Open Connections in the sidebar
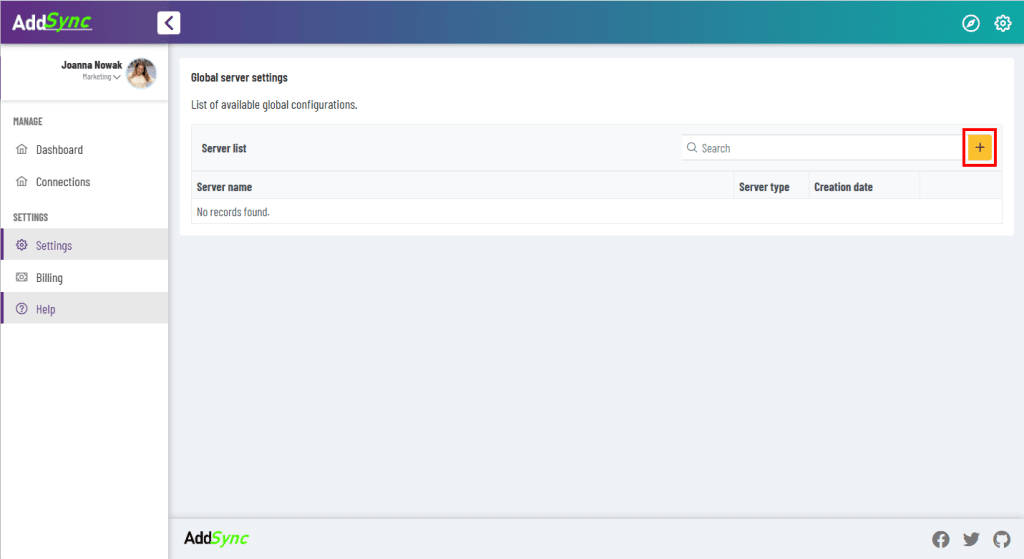Image resolution: width=1024 pixels, height=559 pixels. 63,182
